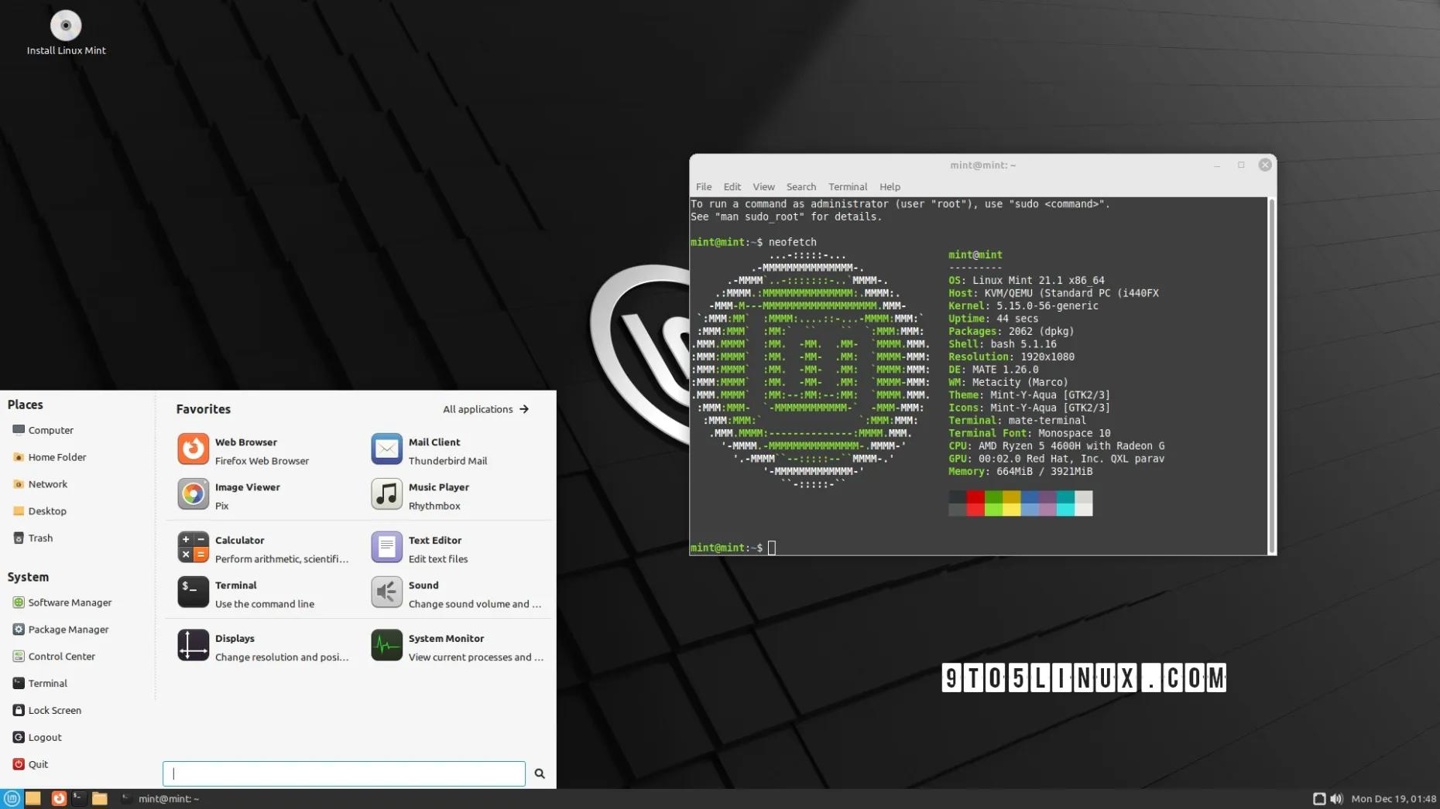The image size is (1440, 809).
Task: Open Music Player Rhythmbox from Favorites
Action: click(458, 495)
